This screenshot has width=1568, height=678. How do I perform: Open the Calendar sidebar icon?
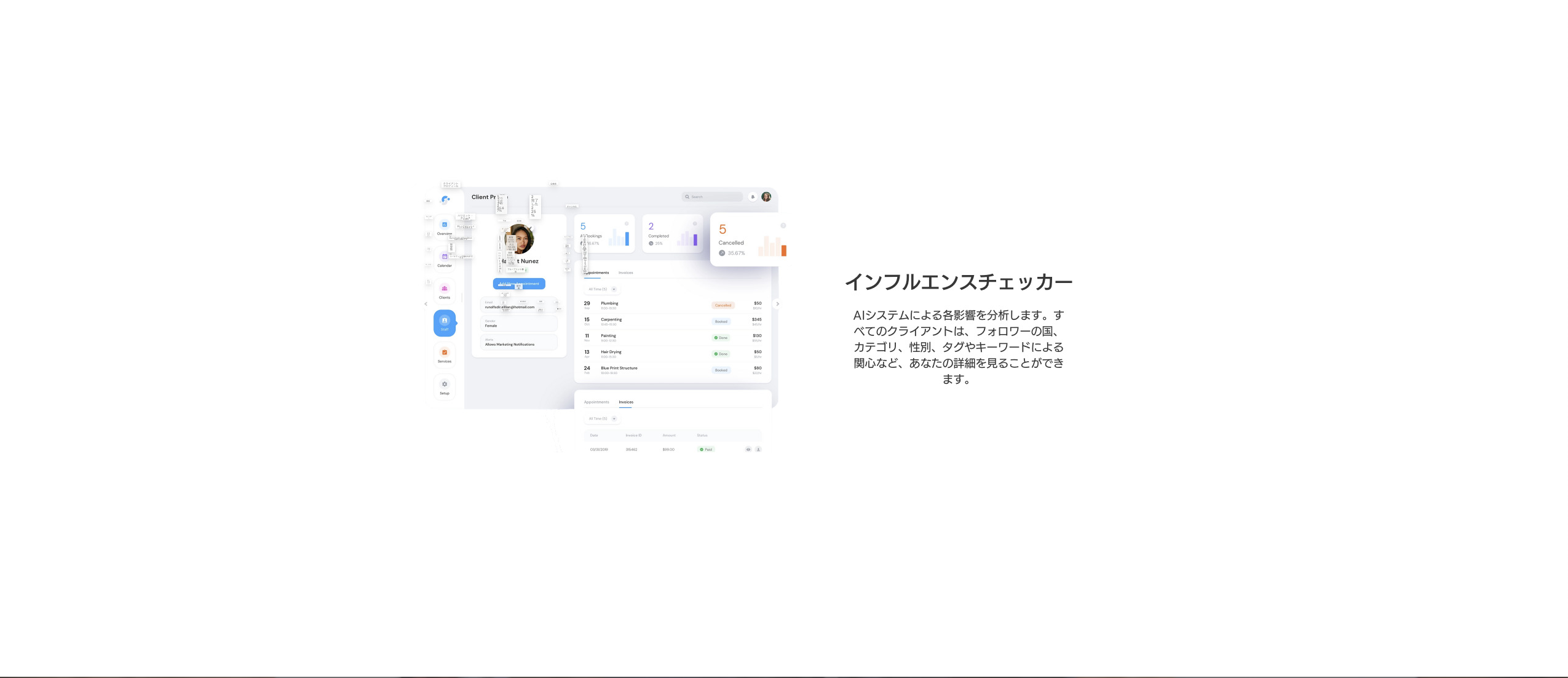pos(444,257)
